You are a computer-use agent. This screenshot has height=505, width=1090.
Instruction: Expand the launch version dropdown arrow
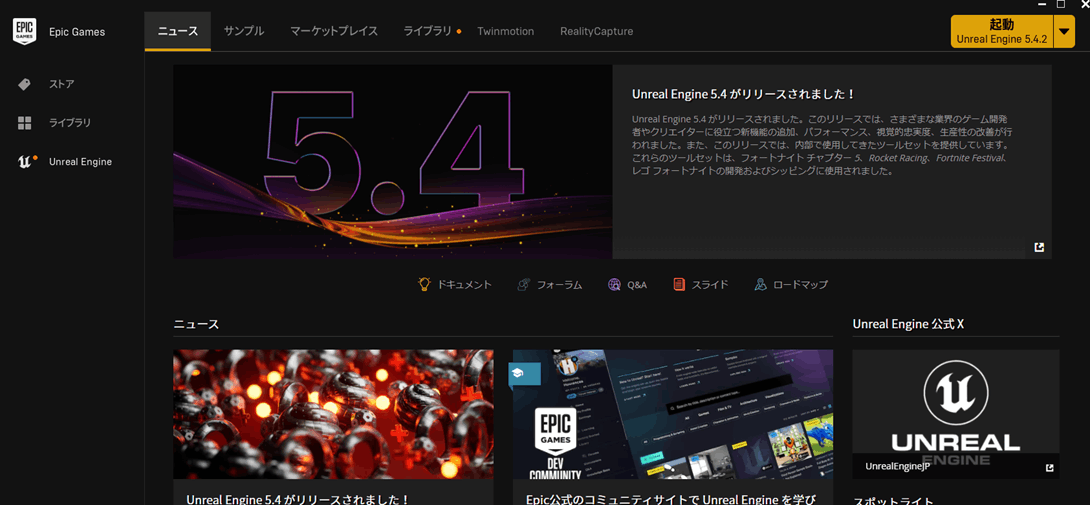1064,31
